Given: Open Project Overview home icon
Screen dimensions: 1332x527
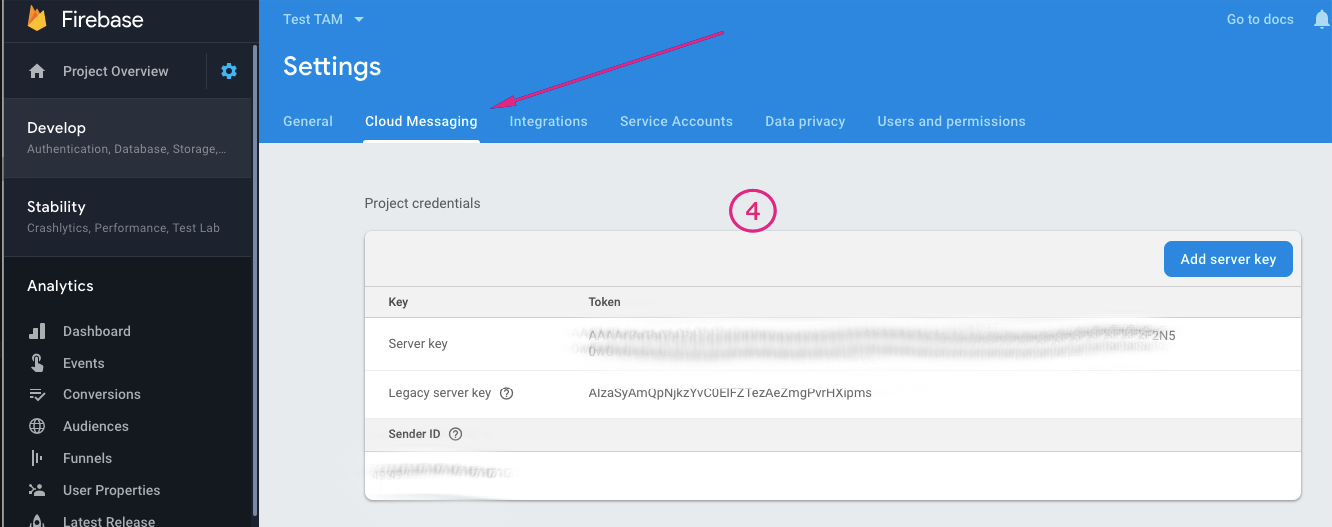Looking at the screenshot, I should point(37,71).
